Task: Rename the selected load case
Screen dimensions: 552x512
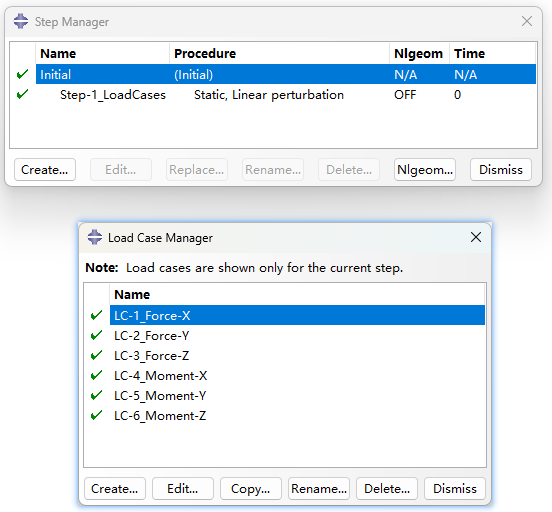Action: pos(319,488)
